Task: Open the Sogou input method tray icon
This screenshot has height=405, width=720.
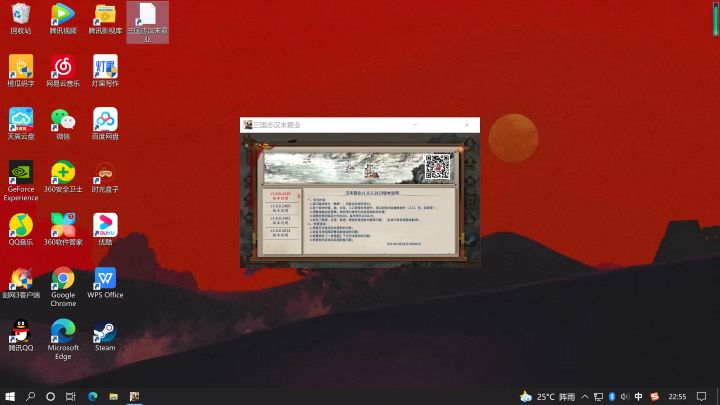Action: 655,397
